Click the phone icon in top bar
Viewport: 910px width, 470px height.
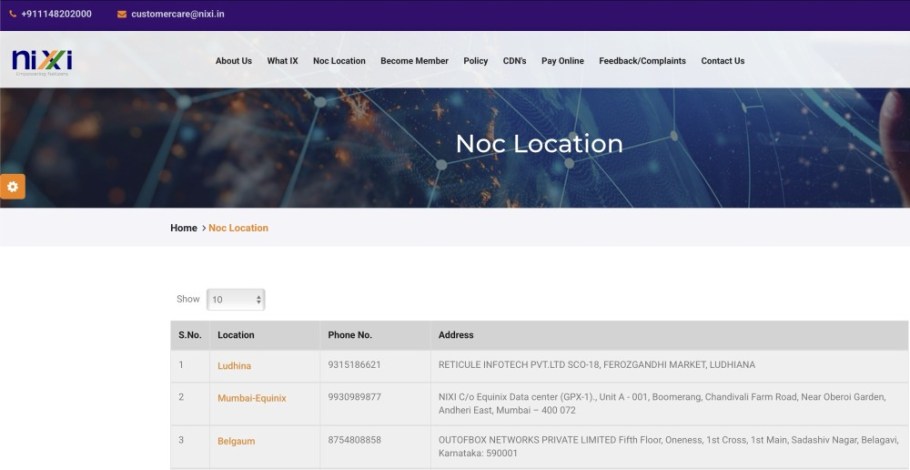click(13, 14)
